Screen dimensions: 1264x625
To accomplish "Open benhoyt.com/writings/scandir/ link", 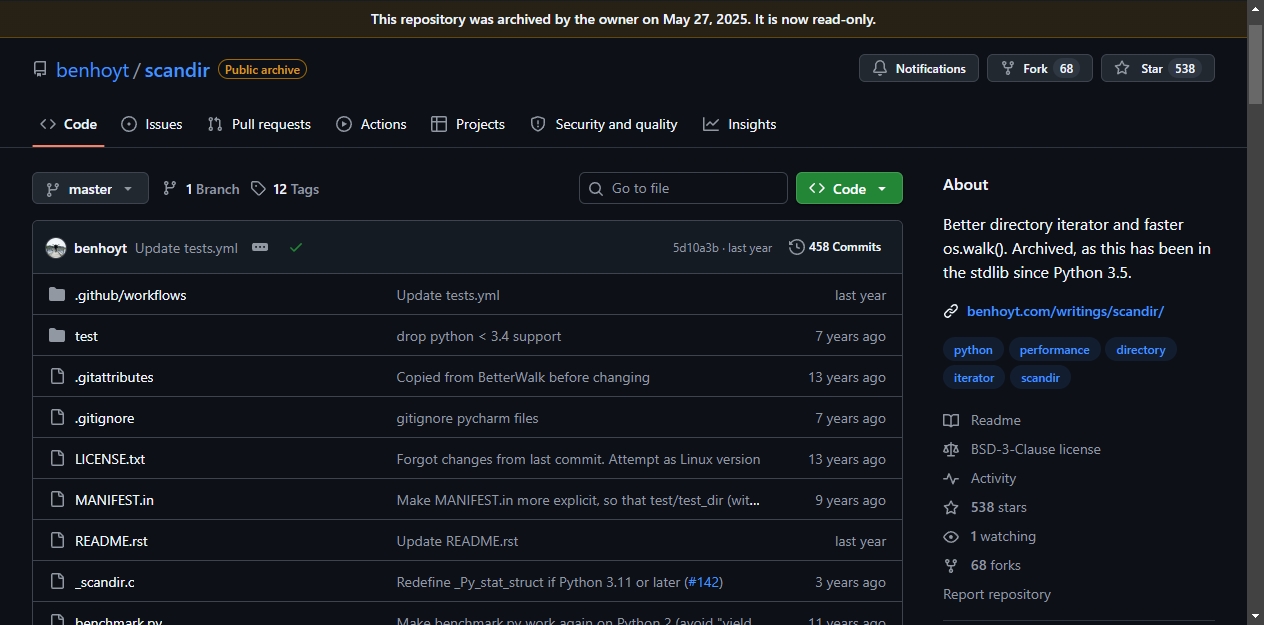I will pyautogui.click(x=1065, y=311).
